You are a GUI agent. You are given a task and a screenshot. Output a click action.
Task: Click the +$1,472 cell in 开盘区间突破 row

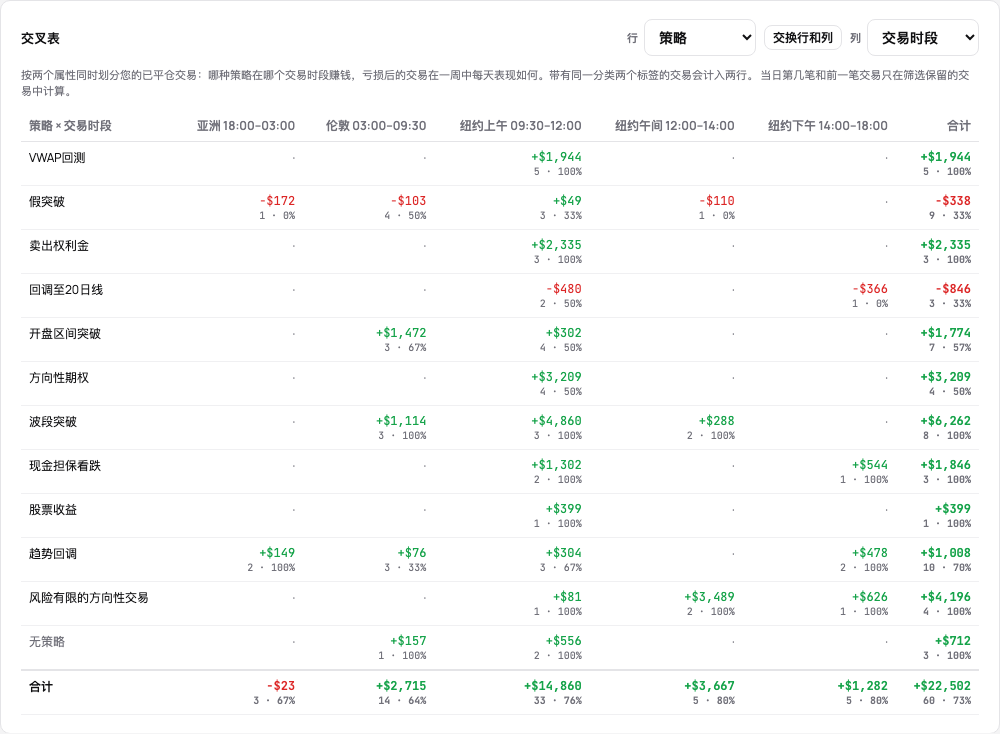point(401,333)
